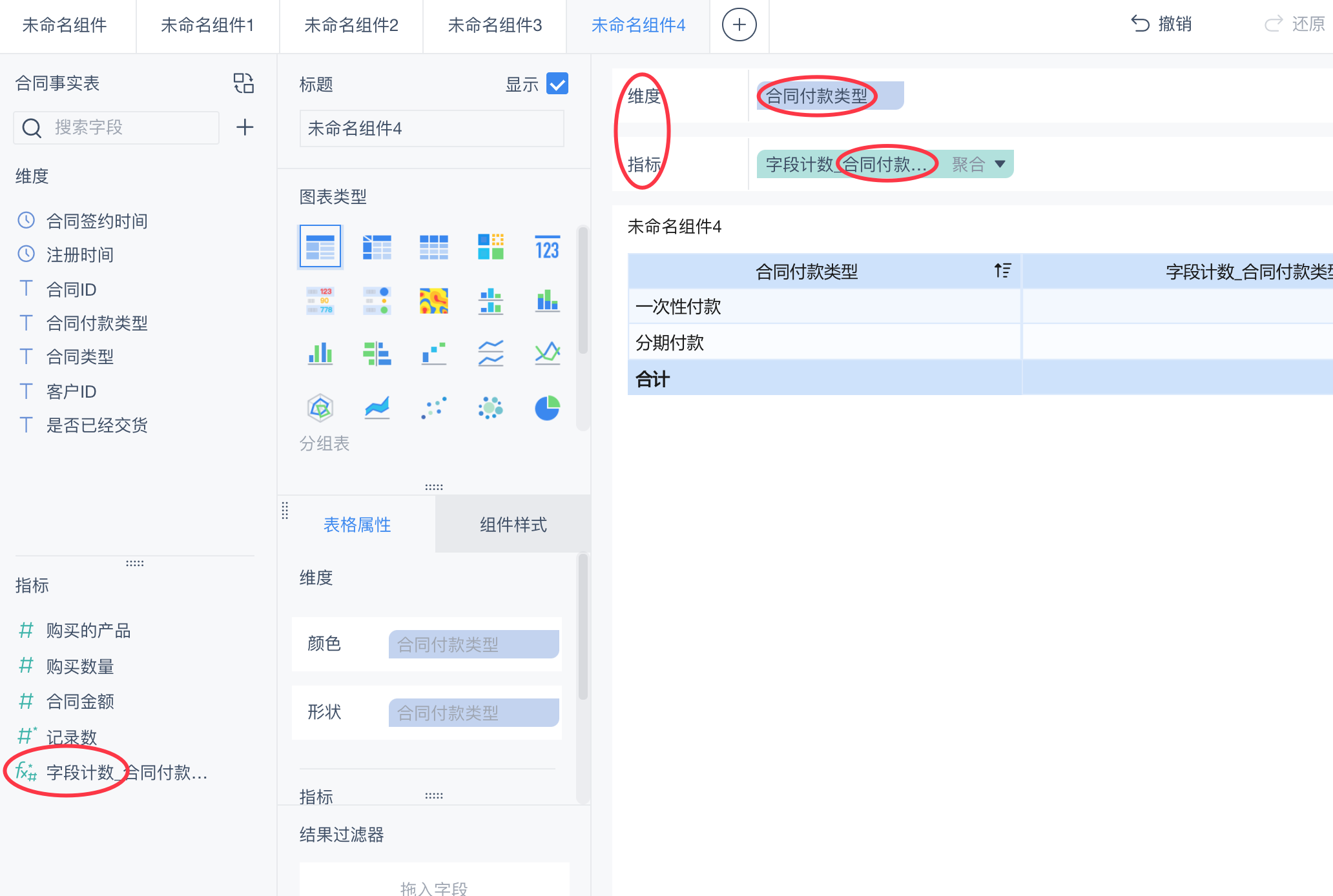This screenshot has height=896, width=1333.
Task: Click sort icon in 合同付款类型 column header
Action: pos(1002,270)
